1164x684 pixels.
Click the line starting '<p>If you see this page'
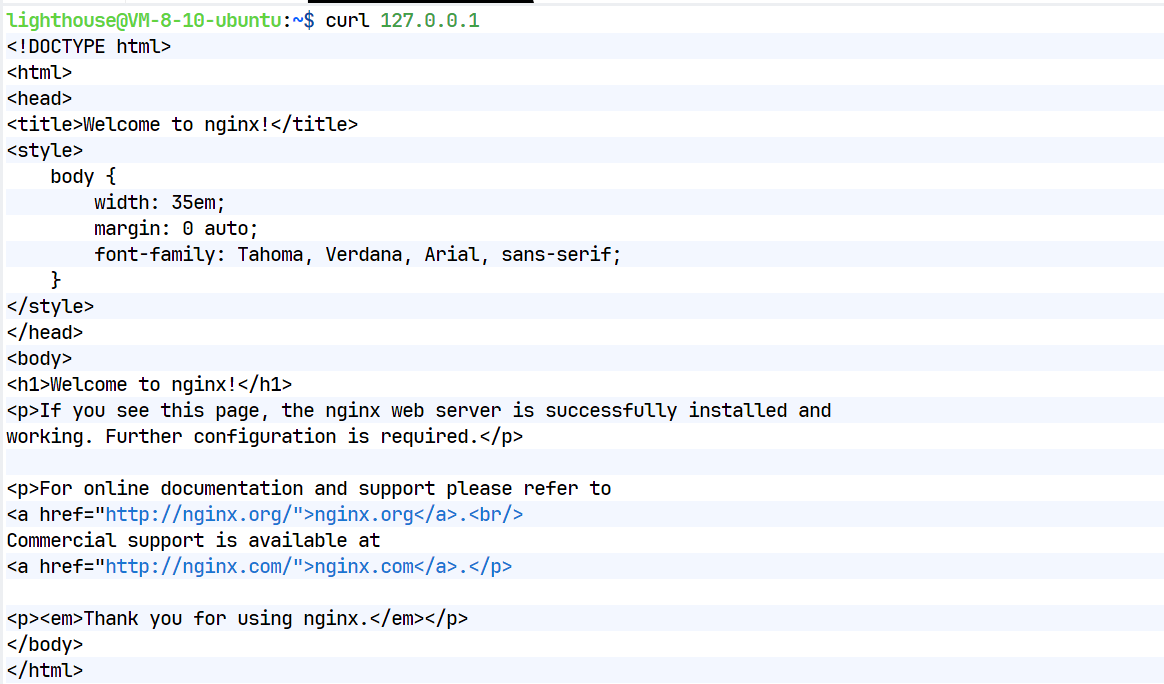click(x=419, y=411)
